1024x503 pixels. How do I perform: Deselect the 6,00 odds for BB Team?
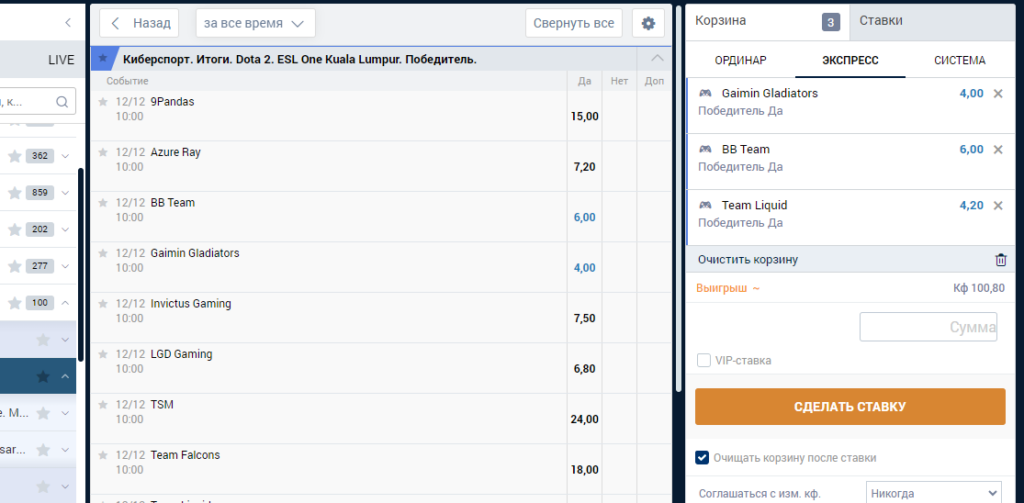(584, 217)
